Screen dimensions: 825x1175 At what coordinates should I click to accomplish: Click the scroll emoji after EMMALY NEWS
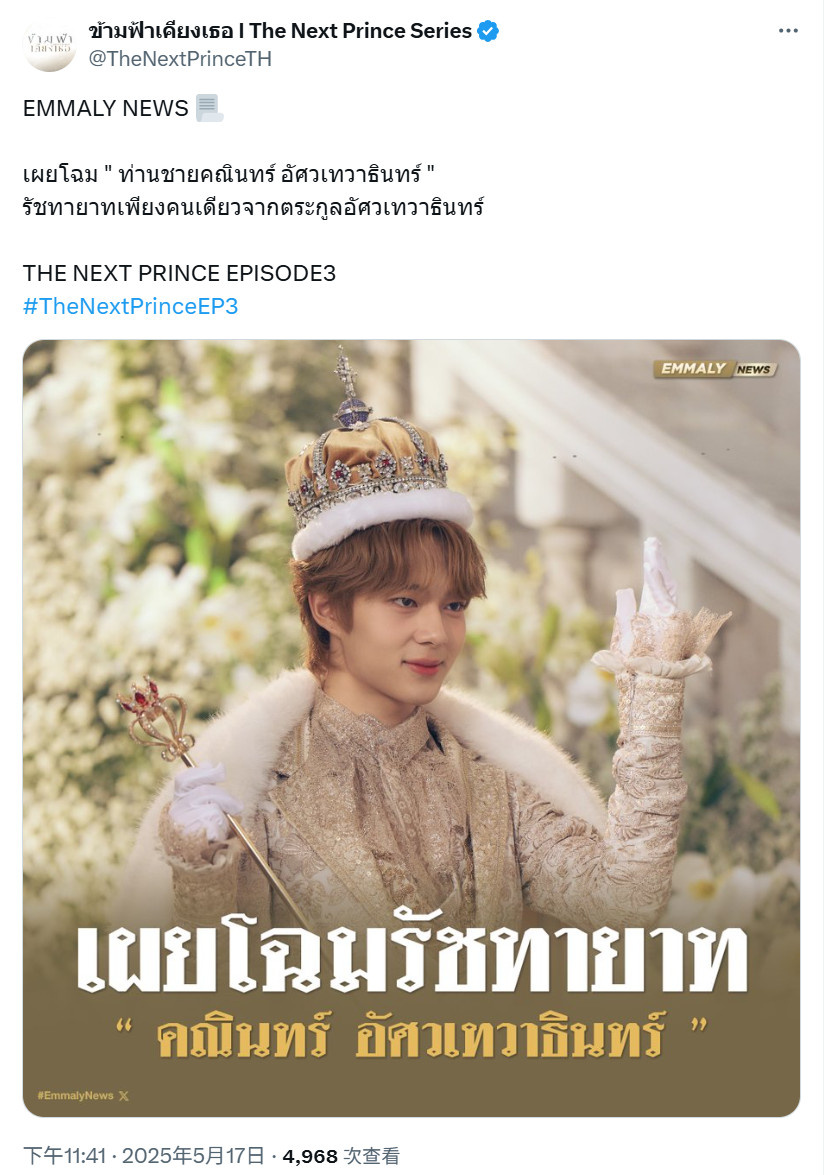209,108
